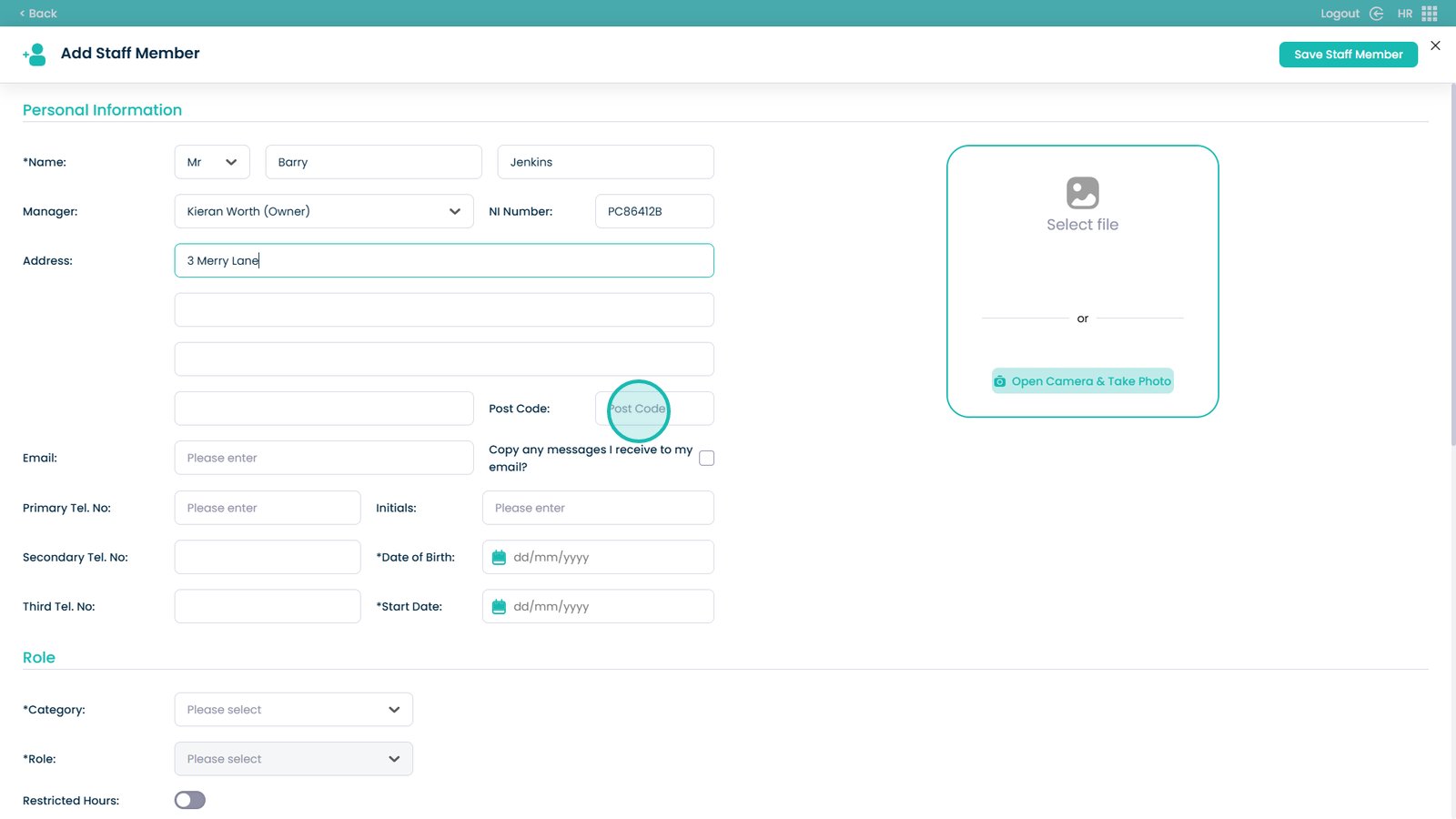Click the Date of Birth calendar icon
1456x819 pixels.
click(x=499, y=558)
